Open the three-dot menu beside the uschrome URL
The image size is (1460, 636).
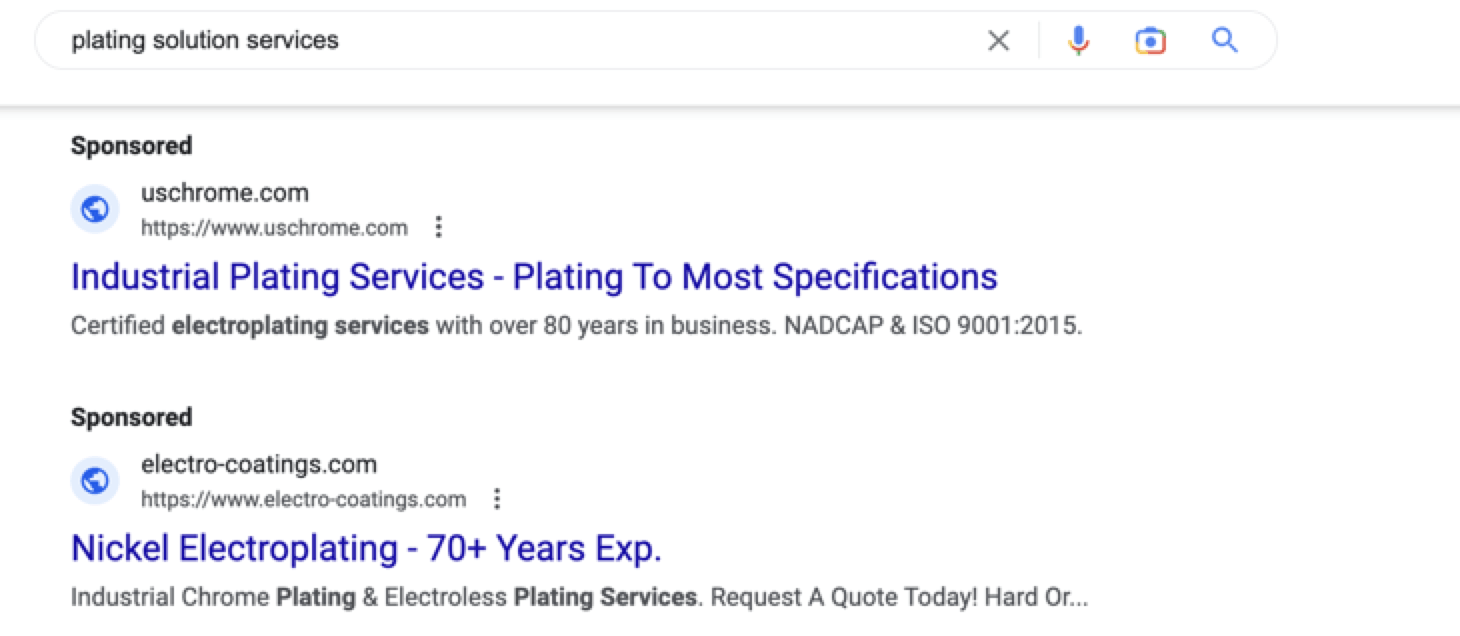pos(438,228)
